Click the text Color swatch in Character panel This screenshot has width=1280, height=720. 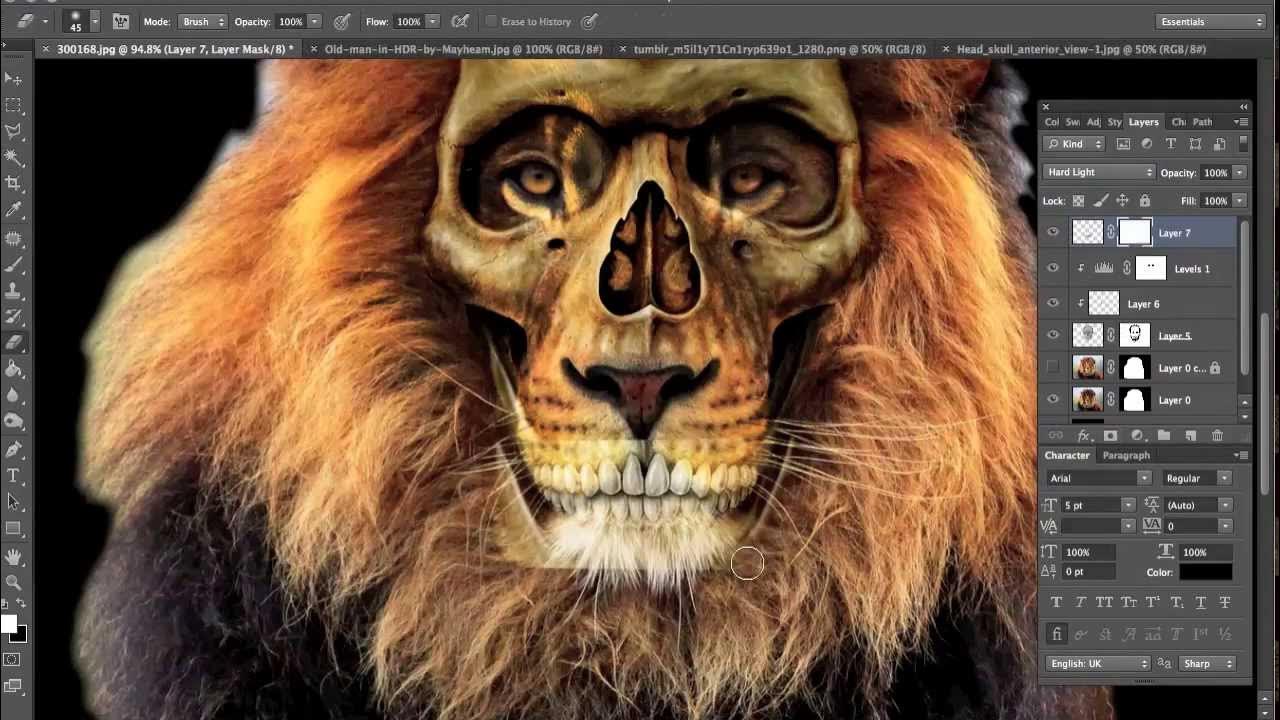tap(1205, 572)
